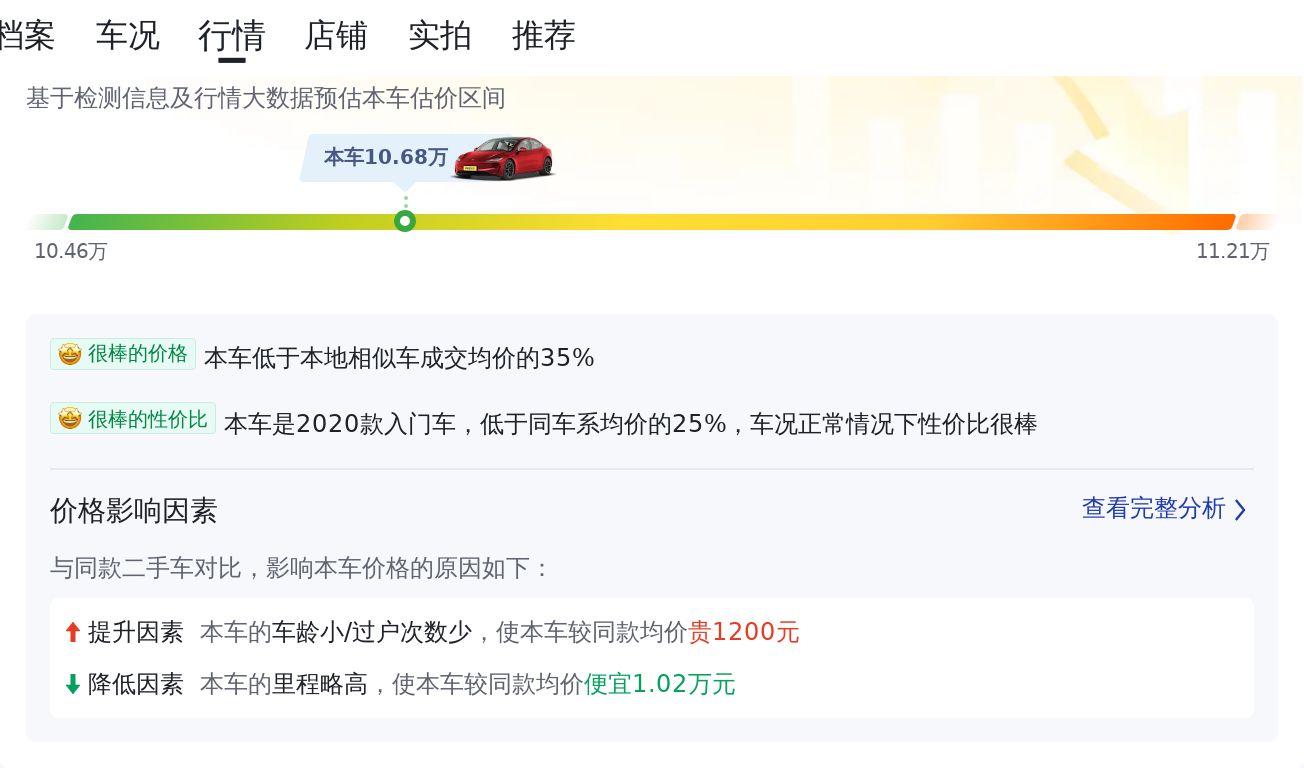Click the green circle marker on price bar
Viewport: 1304px width, 768px height.
[x=405, y=221]
